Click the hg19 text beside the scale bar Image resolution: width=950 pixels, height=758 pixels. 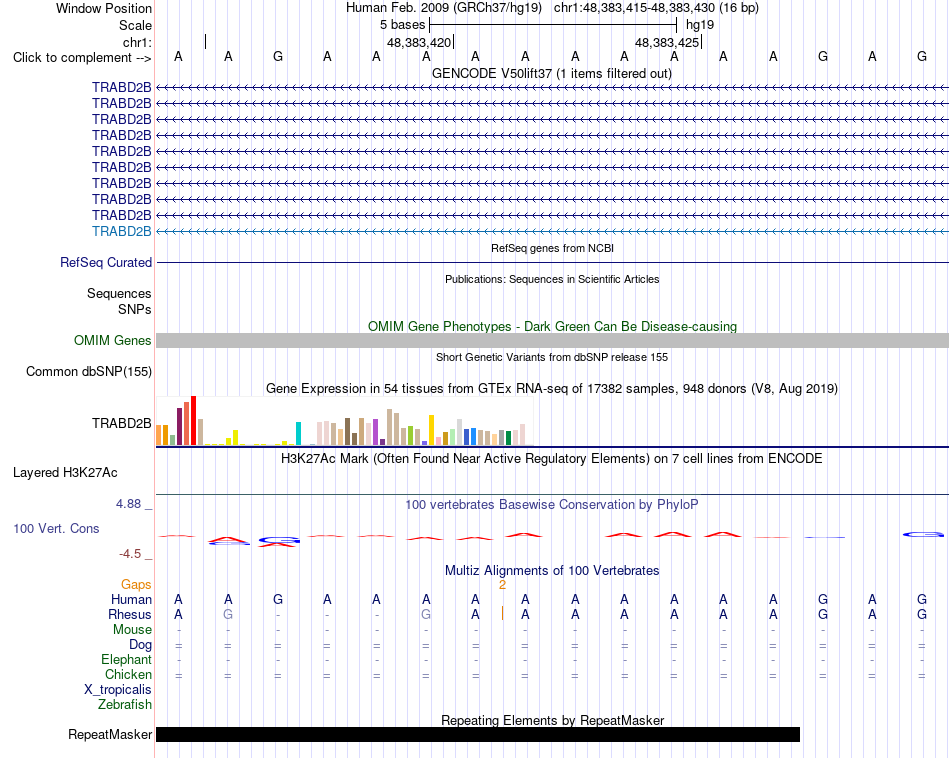coord(700,25)
